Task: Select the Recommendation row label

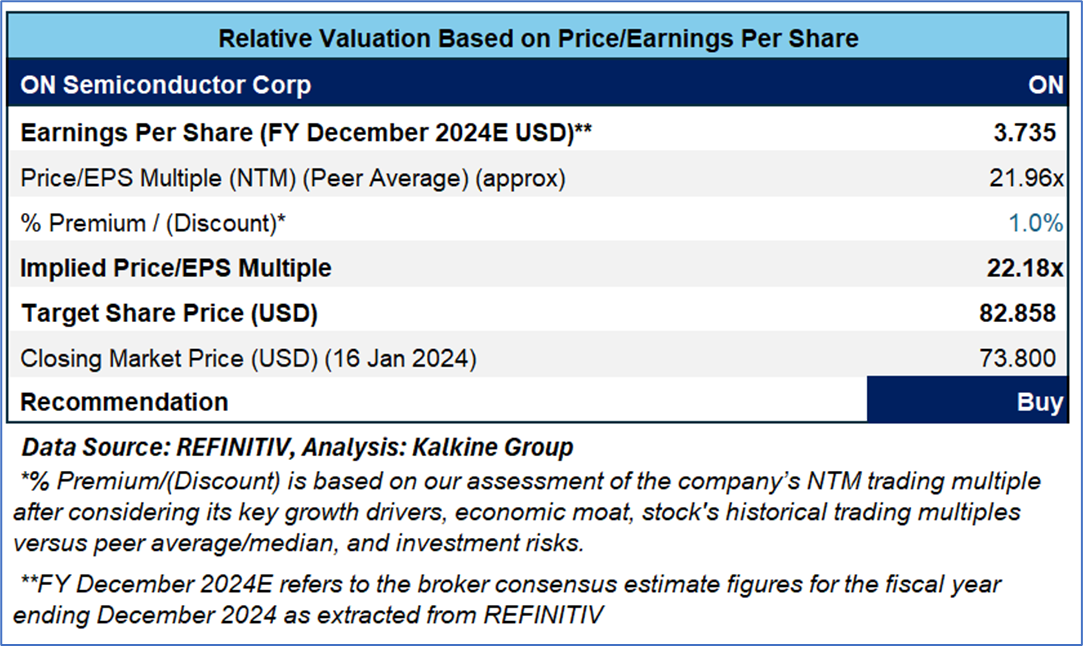Action: (124, 402)
